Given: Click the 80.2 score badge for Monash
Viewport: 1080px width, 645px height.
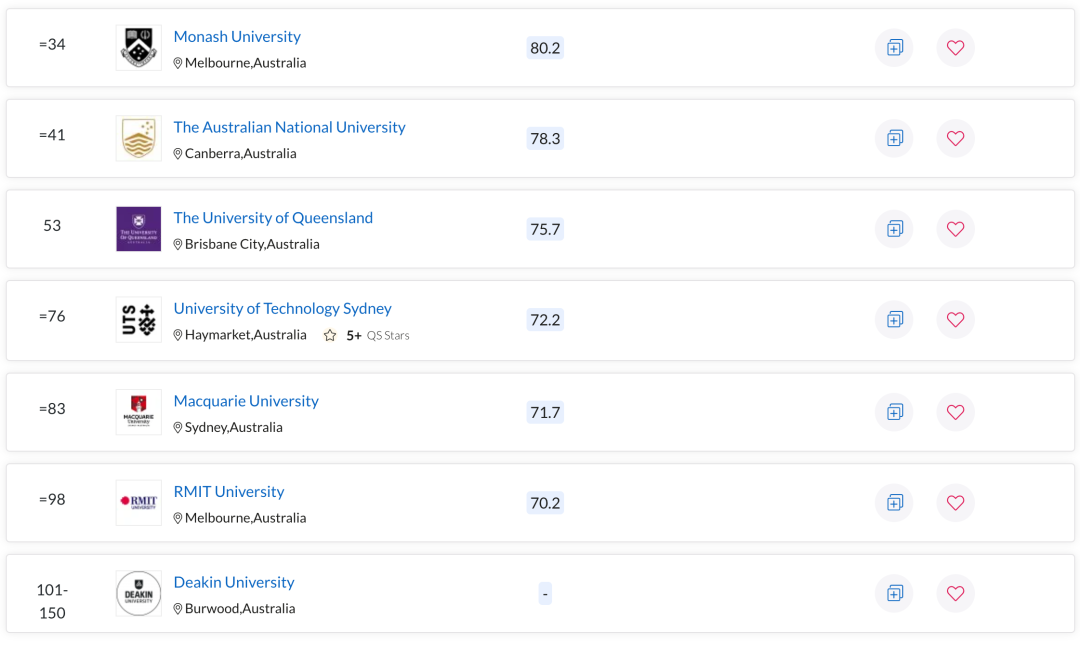Looking at the screenshot, I should [x=545, y=47].
